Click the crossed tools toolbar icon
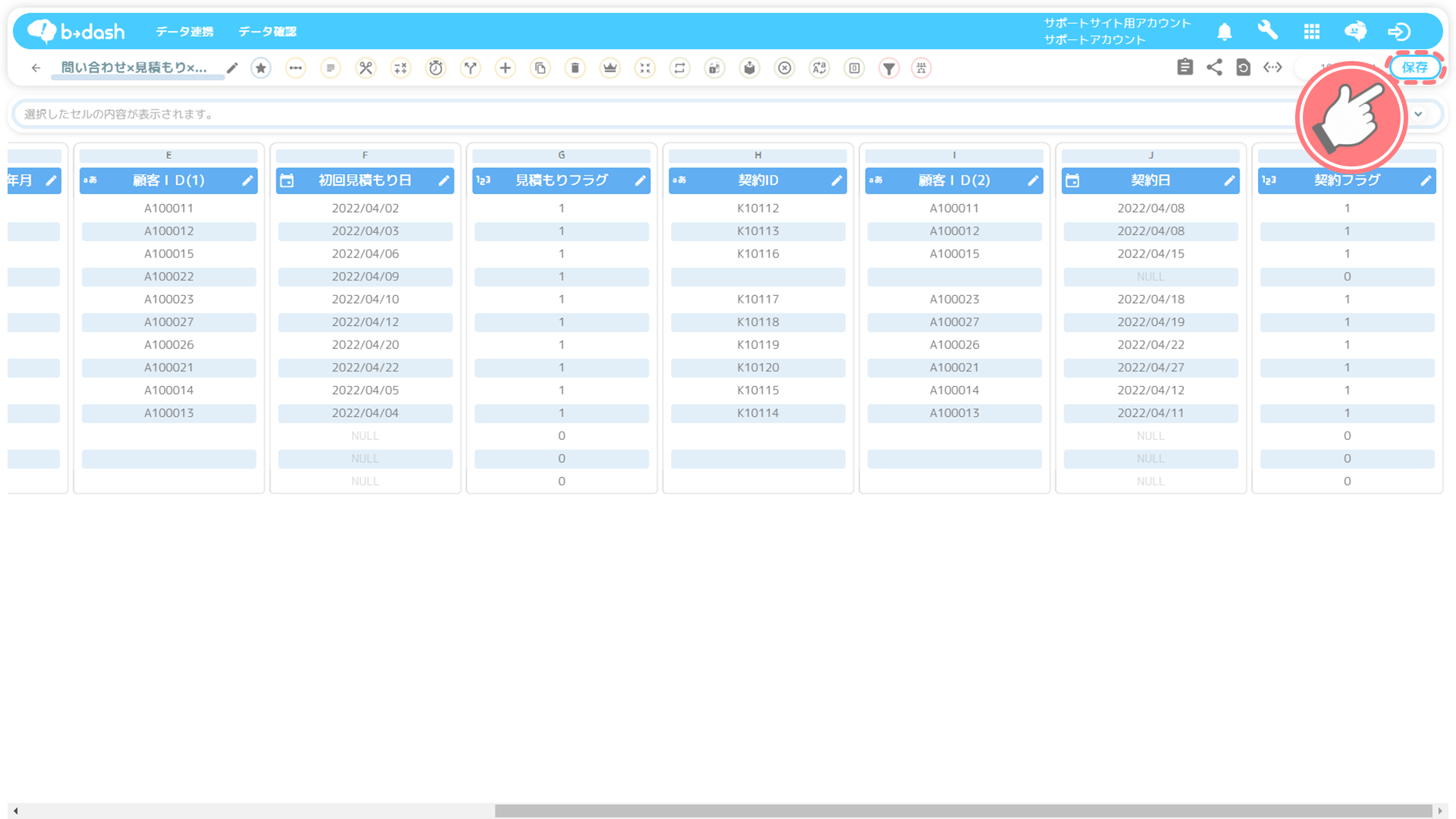1456x819 pixels. [366, 69]
